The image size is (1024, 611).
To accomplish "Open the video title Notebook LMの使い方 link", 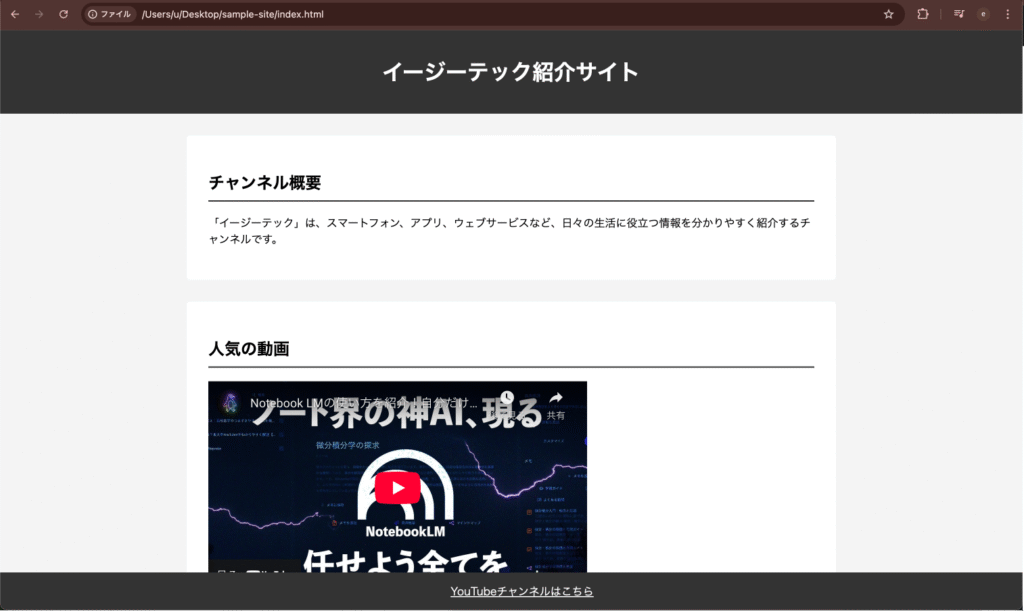I will (364, 403).
